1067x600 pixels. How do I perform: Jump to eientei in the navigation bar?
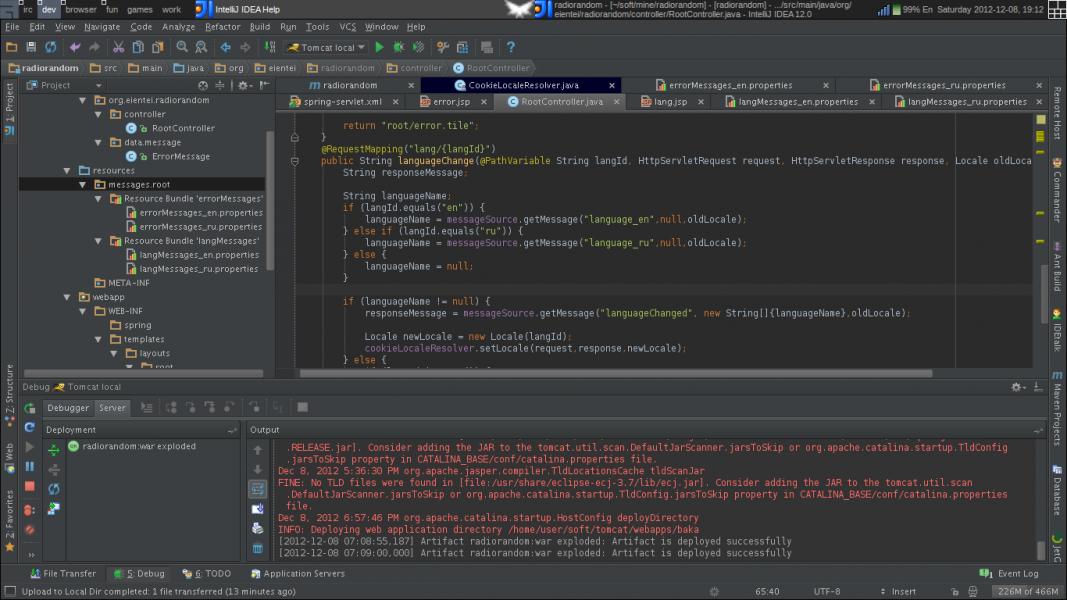[x=276, y=68]
